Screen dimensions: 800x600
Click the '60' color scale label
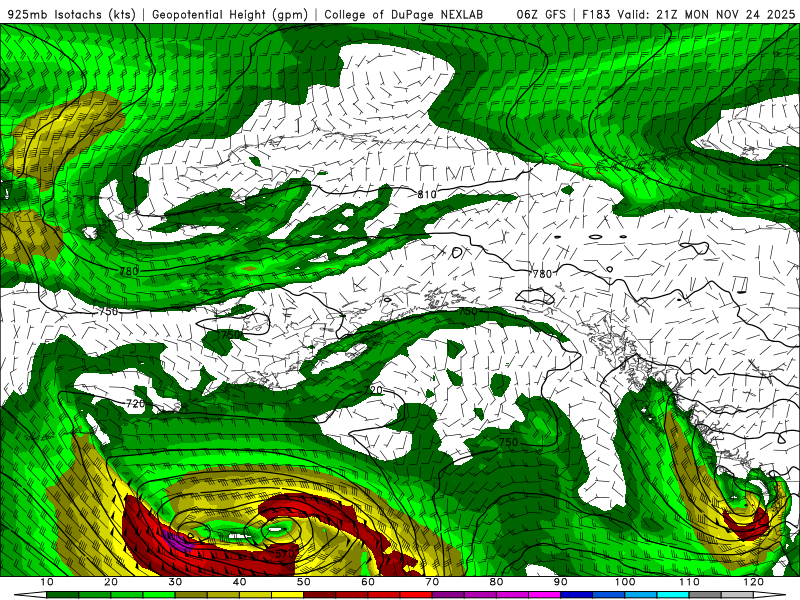[x=368, y=582]
